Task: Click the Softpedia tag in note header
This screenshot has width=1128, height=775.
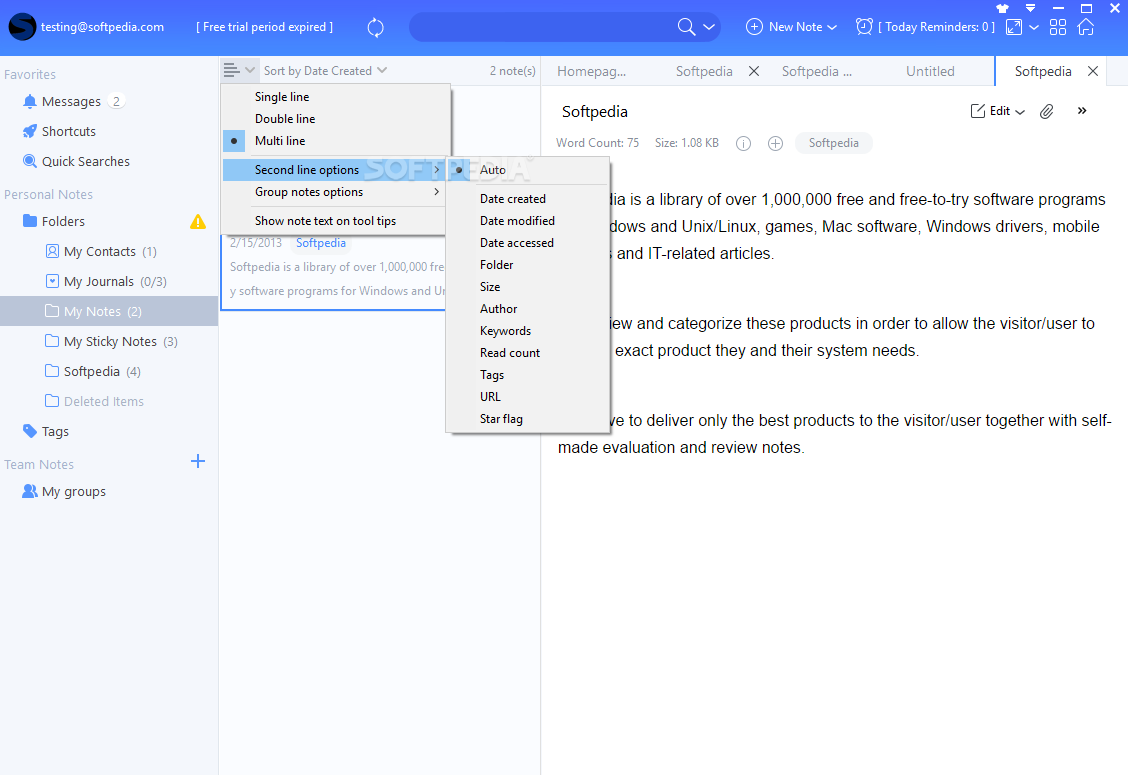Action: 833,143
